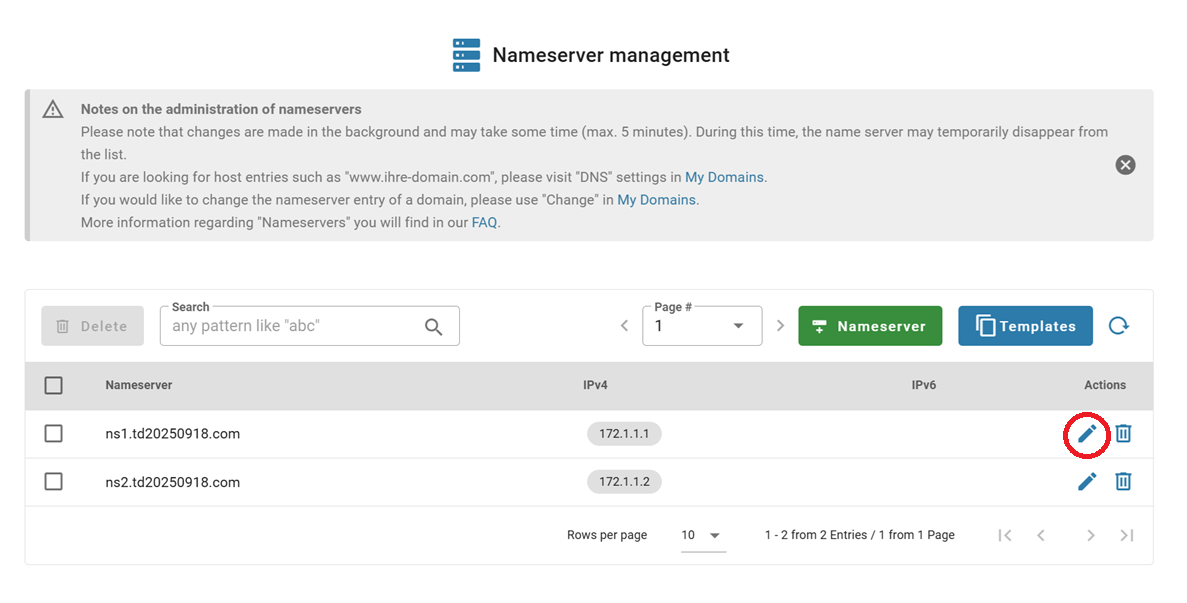Go to previous page using top chevron
This screenshot has width=1187, height=603.
624,326
